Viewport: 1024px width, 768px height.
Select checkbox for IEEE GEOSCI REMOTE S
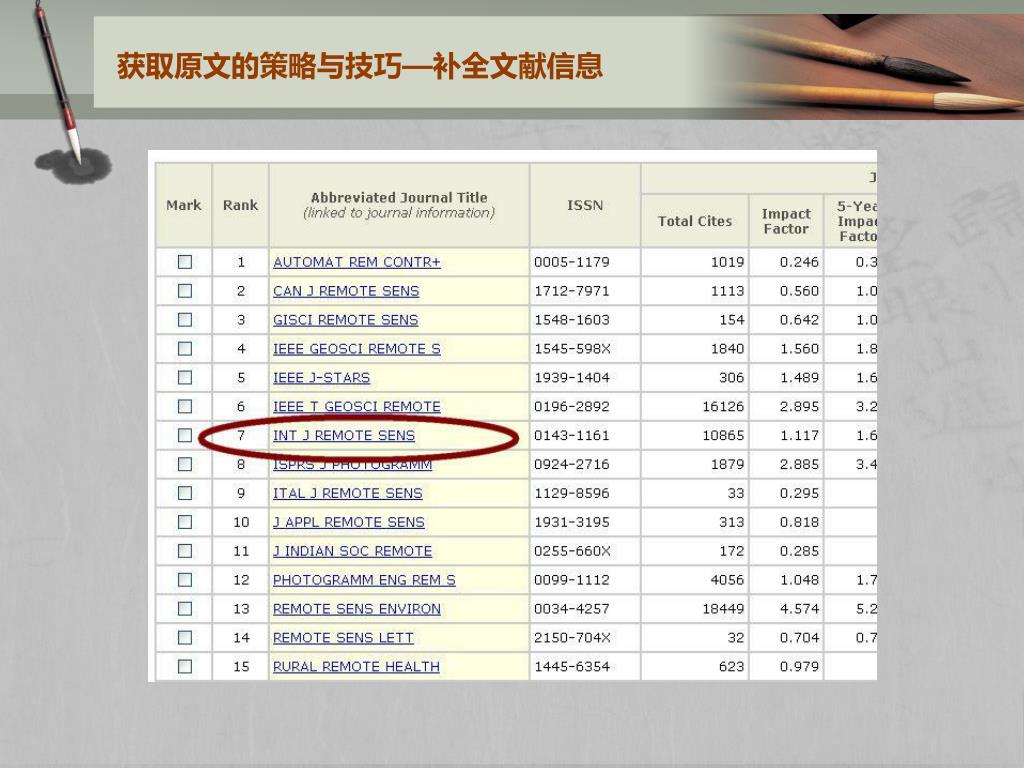185,349
